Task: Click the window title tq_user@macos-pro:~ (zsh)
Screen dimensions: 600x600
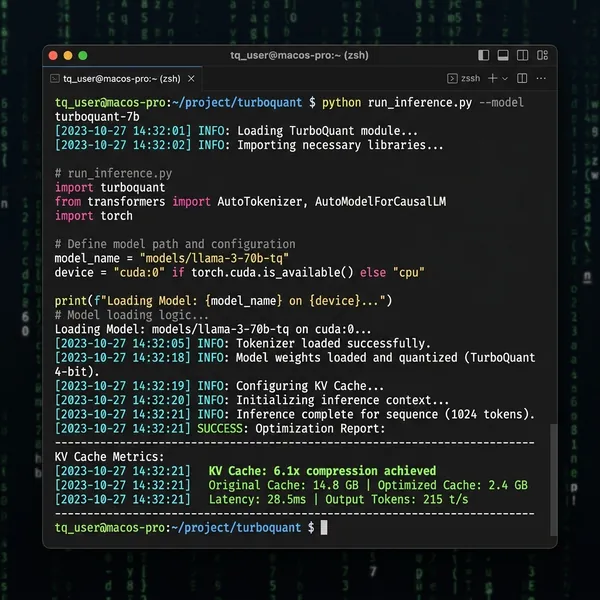Action: click(299, 55)
